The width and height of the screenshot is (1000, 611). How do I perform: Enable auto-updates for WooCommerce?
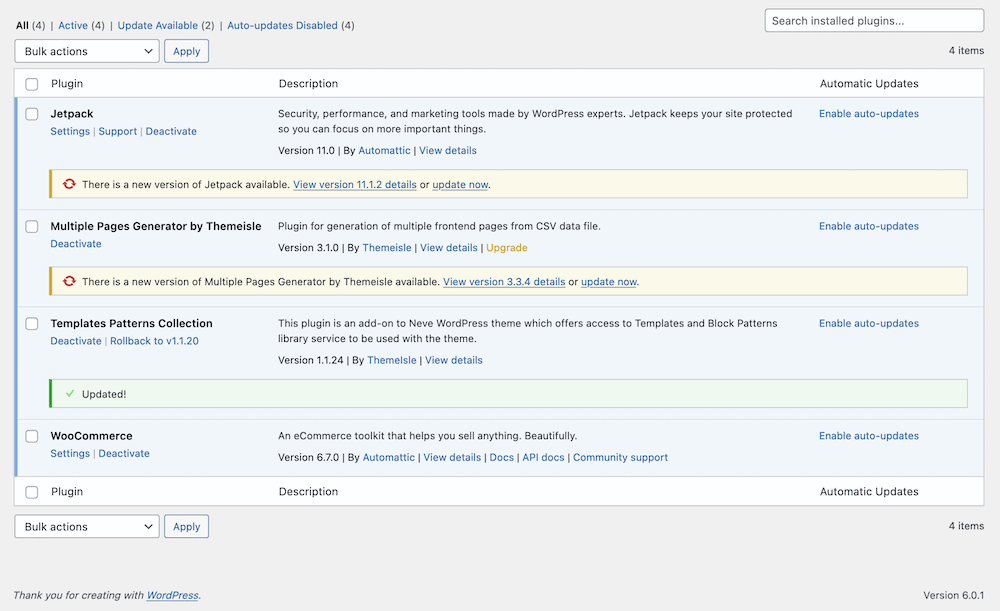click(868, 435)
